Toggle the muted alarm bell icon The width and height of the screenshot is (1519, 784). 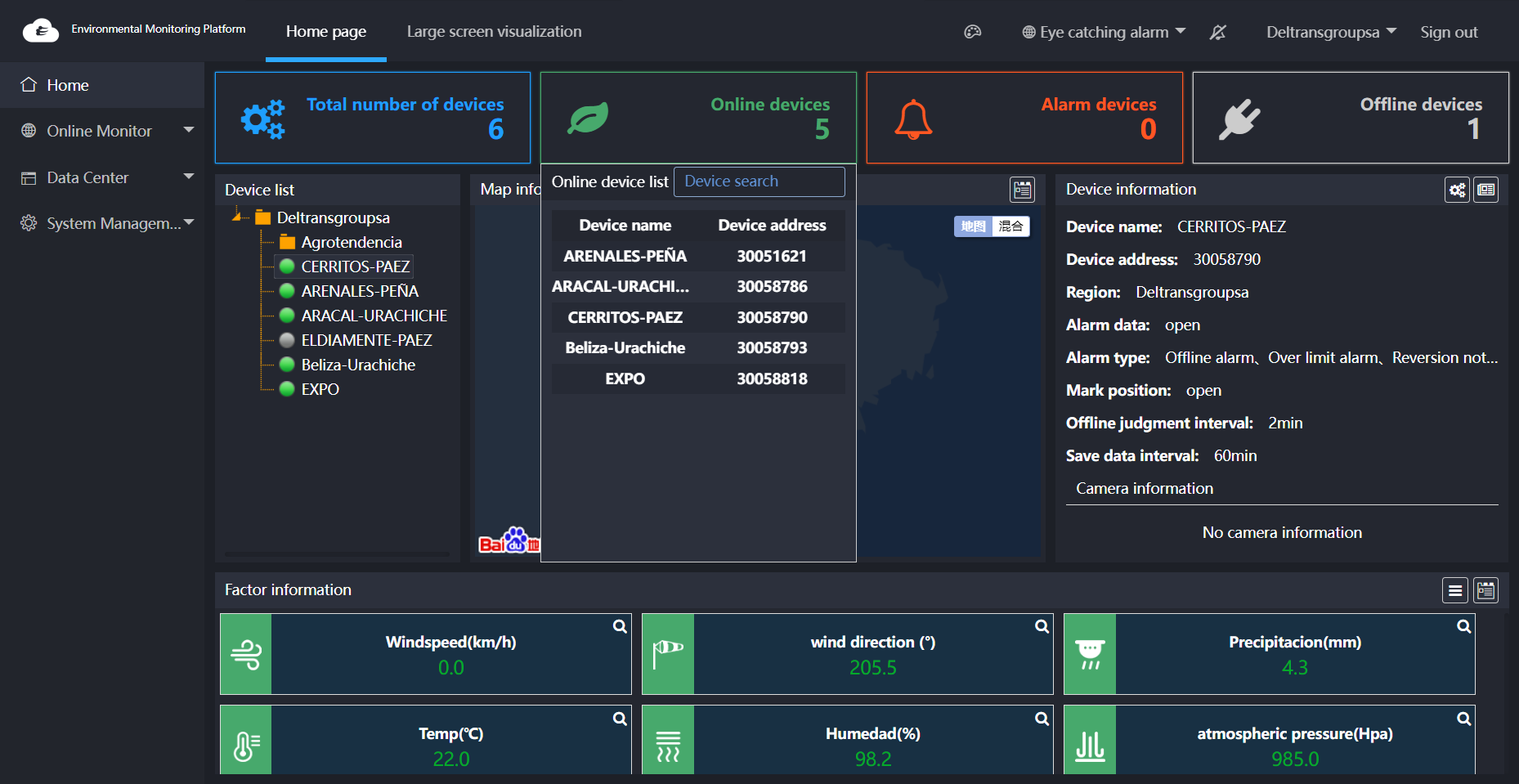1217,32
